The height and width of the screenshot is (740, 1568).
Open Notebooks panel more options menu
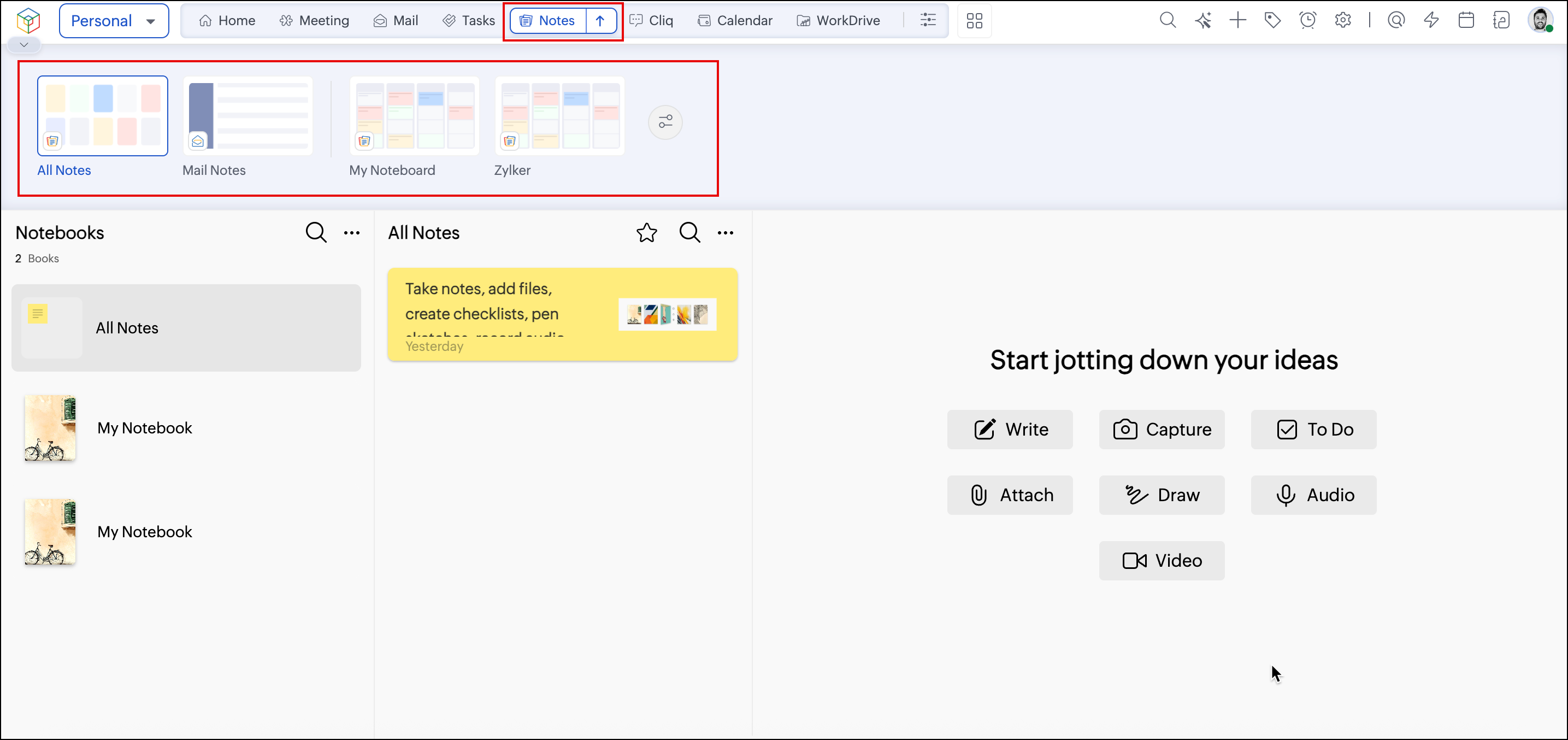[352, 233]
